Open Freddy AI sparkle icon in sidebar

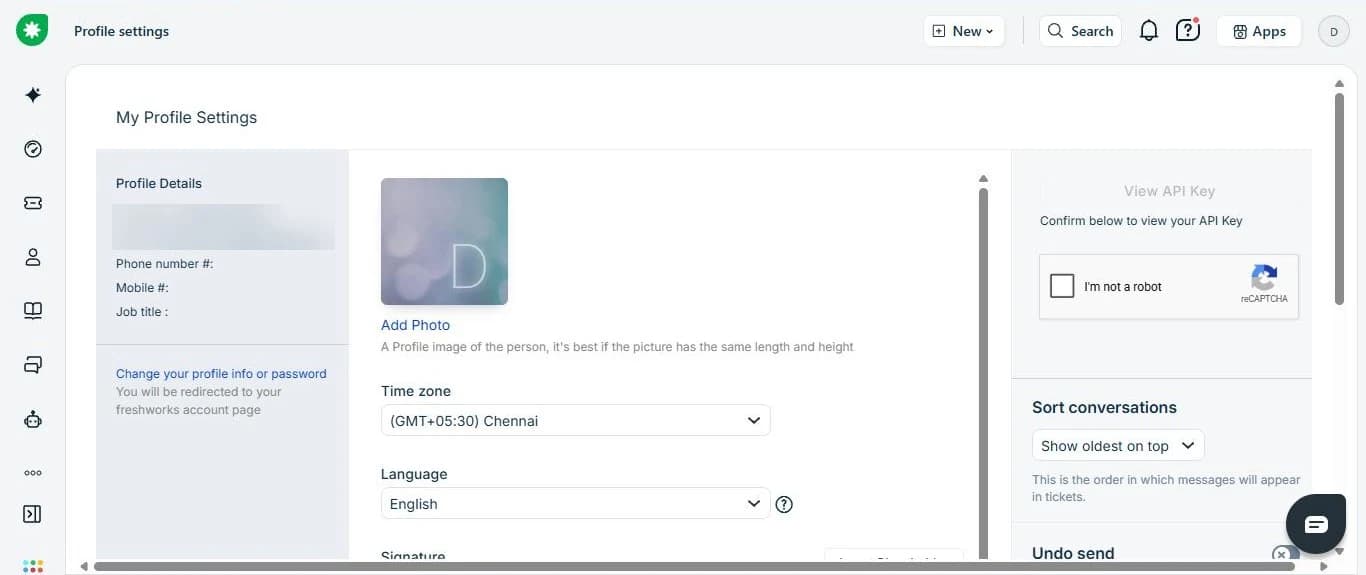tap(33, 95)
